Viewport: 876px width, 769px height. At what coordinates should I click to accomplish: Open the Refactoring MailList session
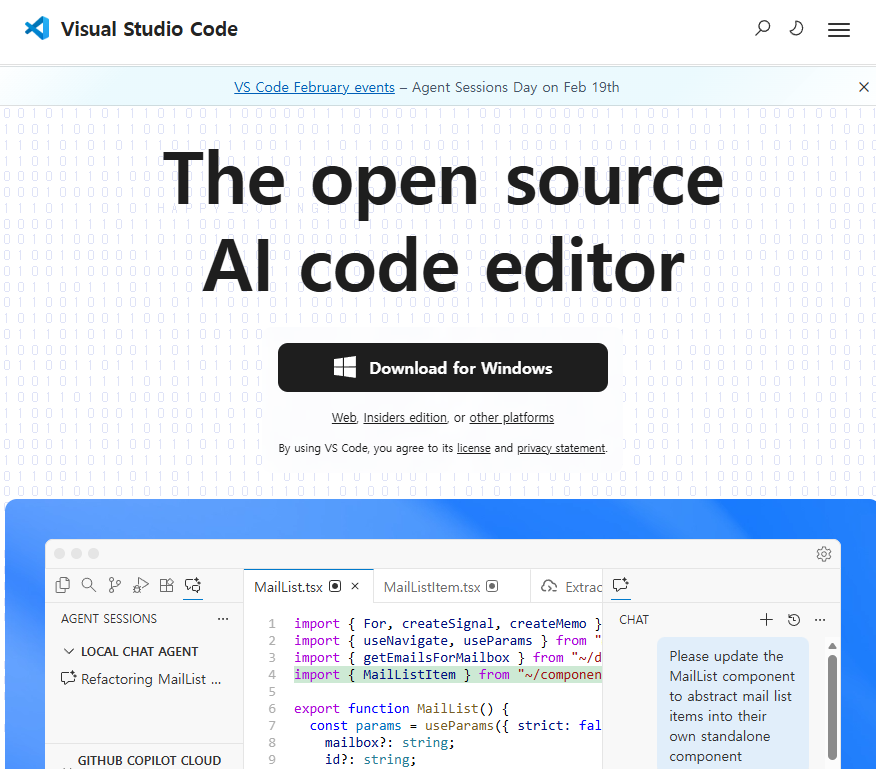tap(141, 679)
